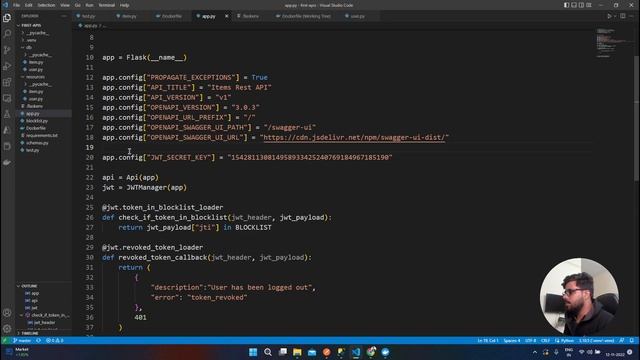
Task: Click Ln 19, Col 1 cursor position
Action: (x=488, y=340)
